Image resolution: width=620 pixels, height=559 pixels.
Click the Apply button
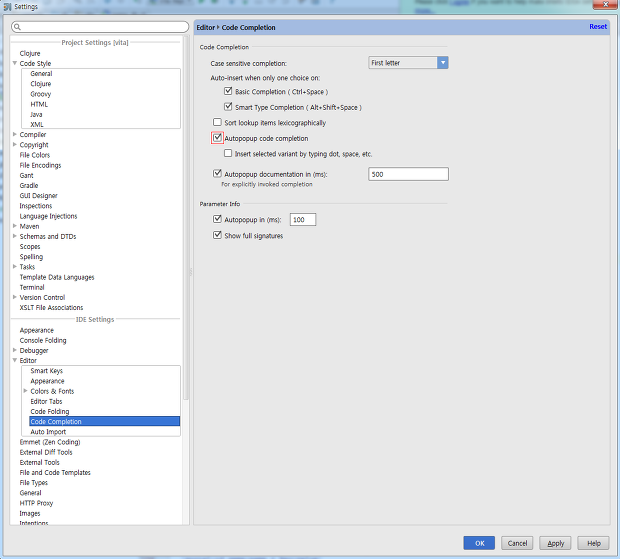click(x=555, y=543)
